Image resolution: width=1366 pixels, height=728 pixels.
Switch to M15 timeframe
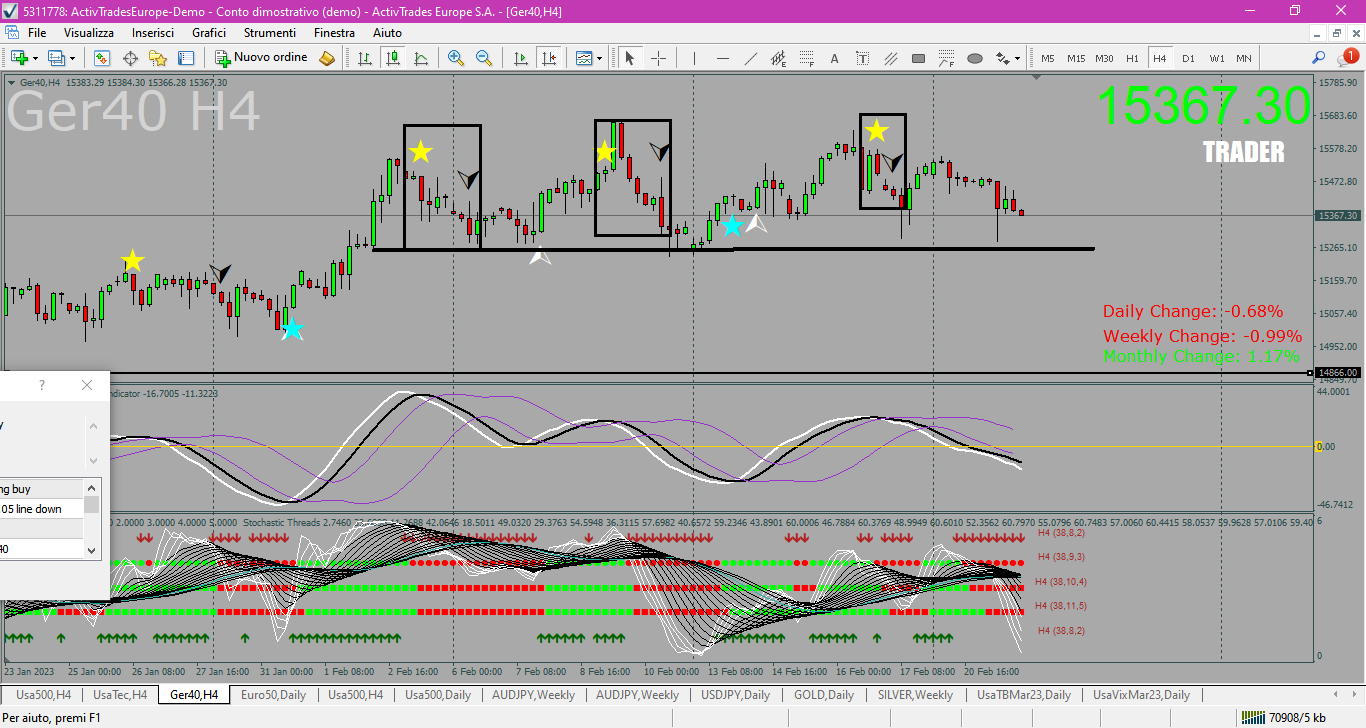1076,58
